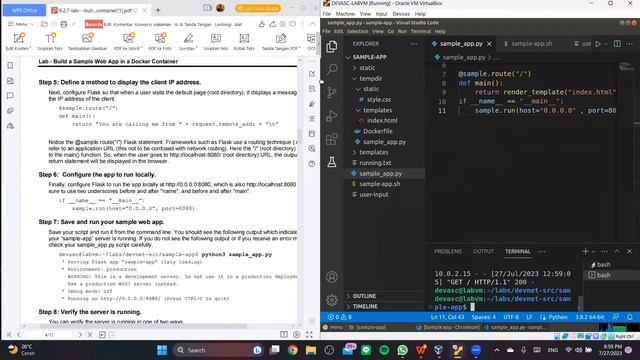Open comments panel in WPS sidebar
The image size is (640, 360).
pyautogui.click(x=10, y=96)
